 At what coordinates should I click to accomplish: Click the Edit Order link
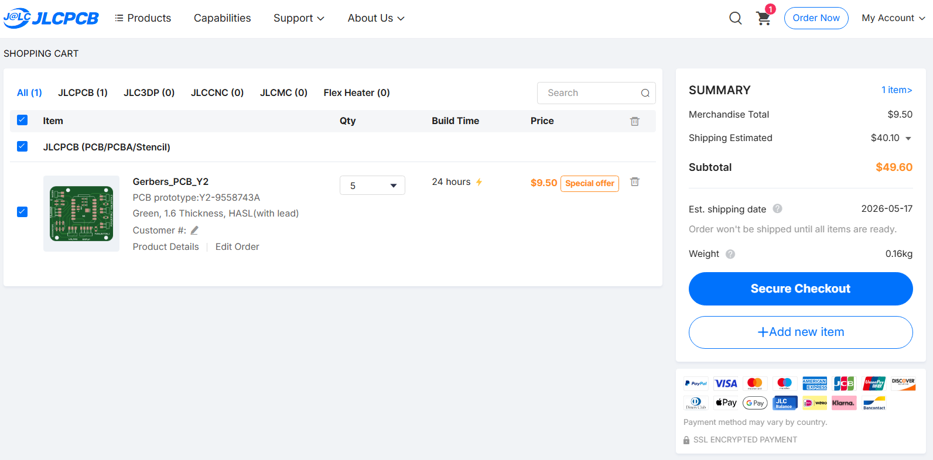pyautogui.click(x=237, y=247)
